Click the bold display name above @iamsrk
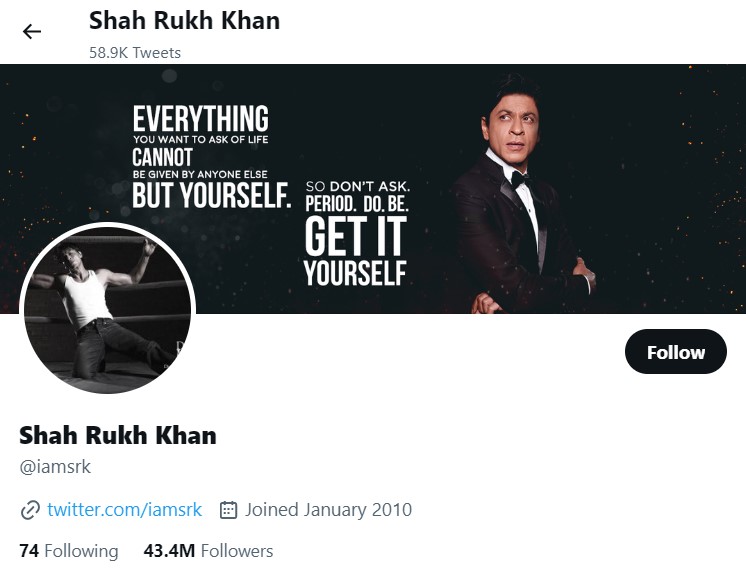This screenshot has width=746, height=583. tap(118, 435)
